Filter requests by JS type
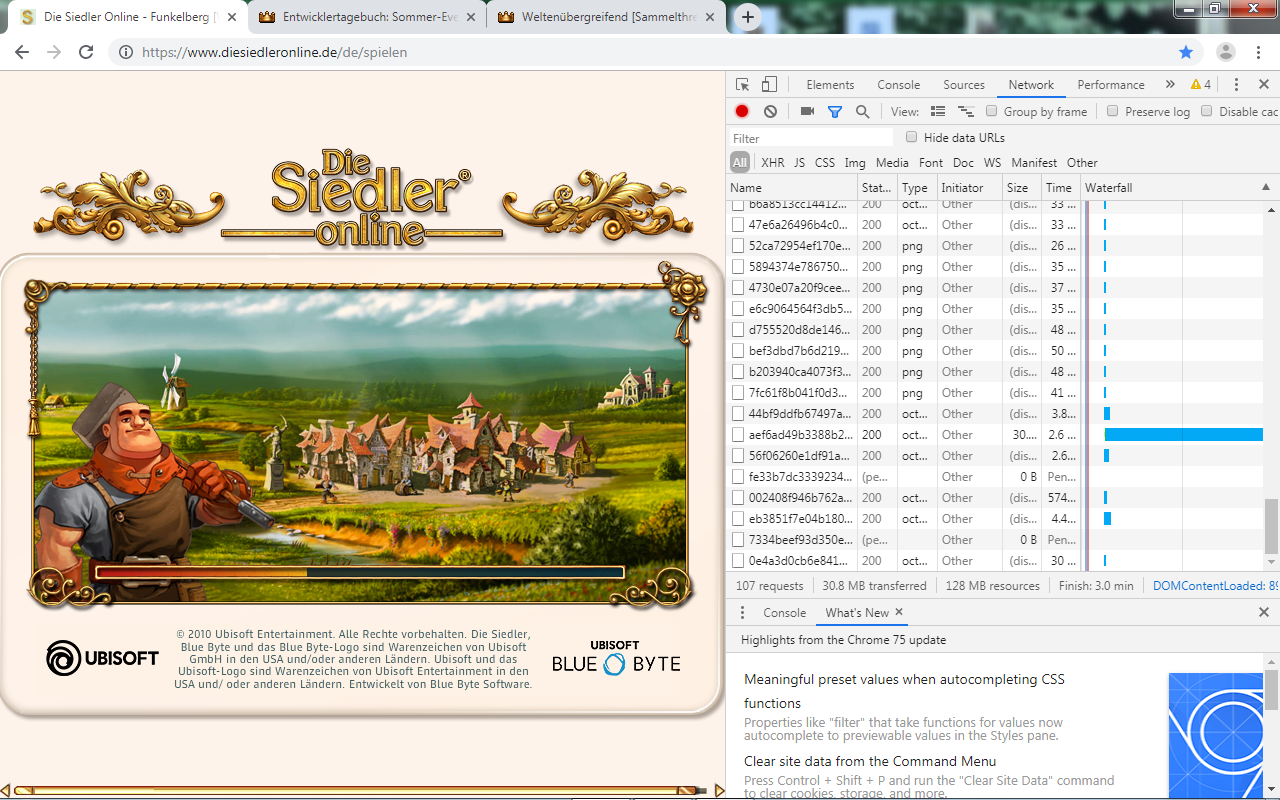 tap(799, 163)
